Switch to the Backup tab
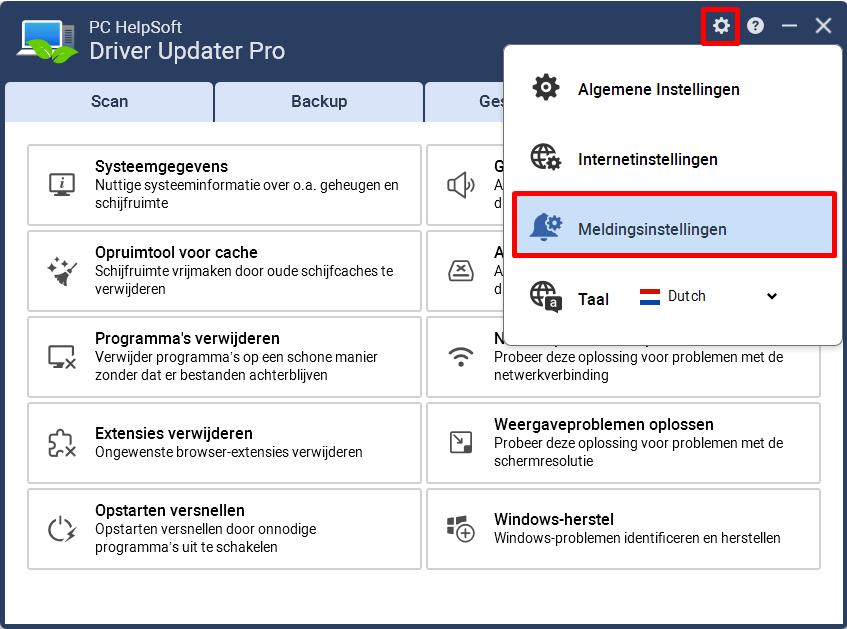 point(319,102)
